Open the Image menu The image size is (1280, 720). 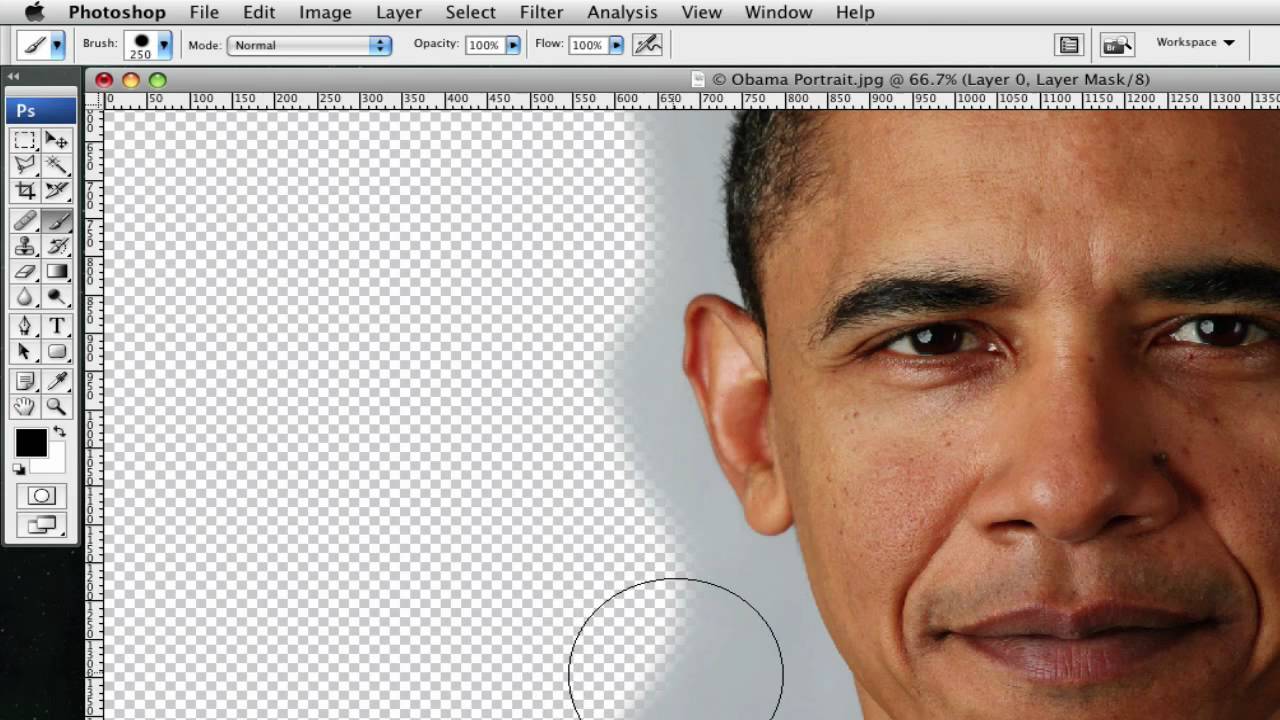pyautogui.click(x=325, y=12)
